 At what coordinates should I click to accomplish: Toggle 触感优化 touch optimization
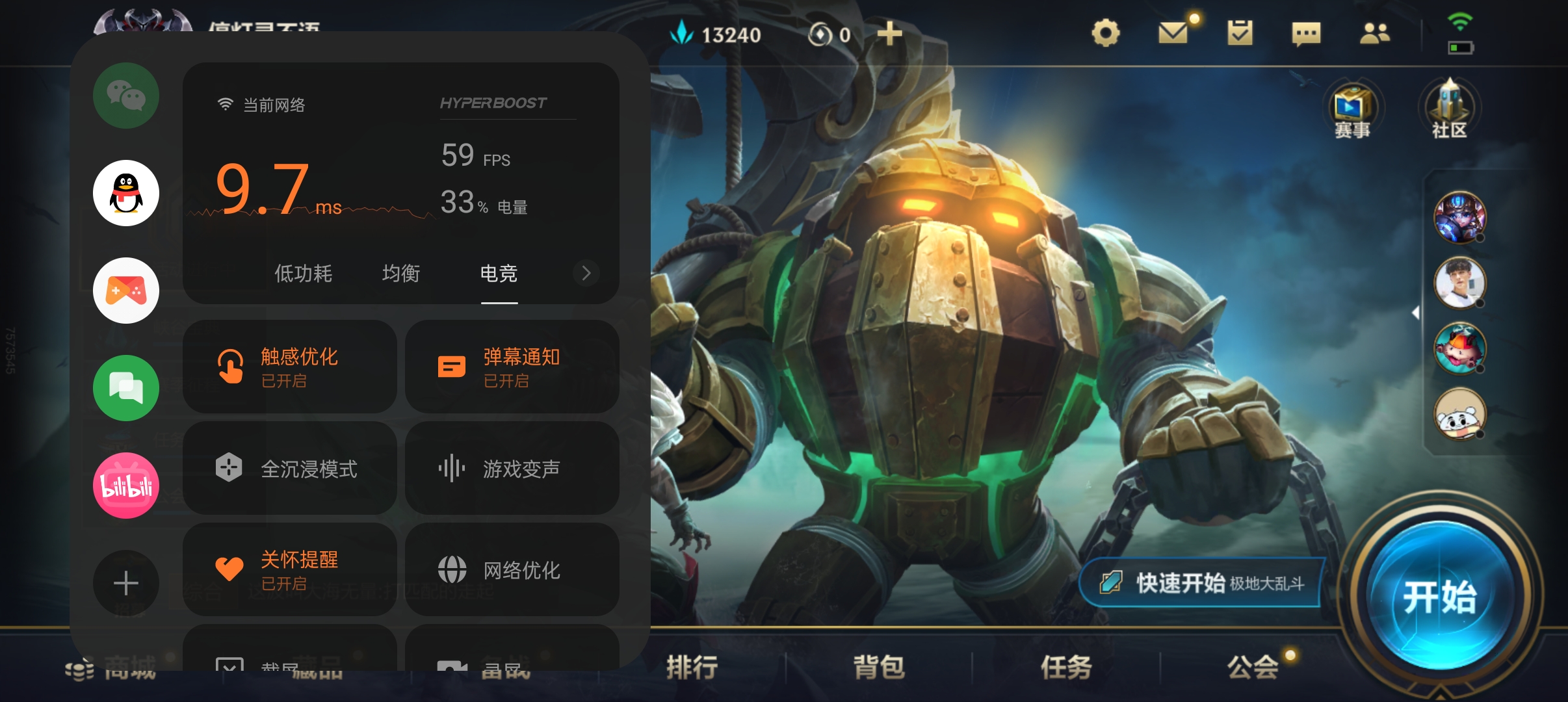pyautogui.click(x=290, y=367)
